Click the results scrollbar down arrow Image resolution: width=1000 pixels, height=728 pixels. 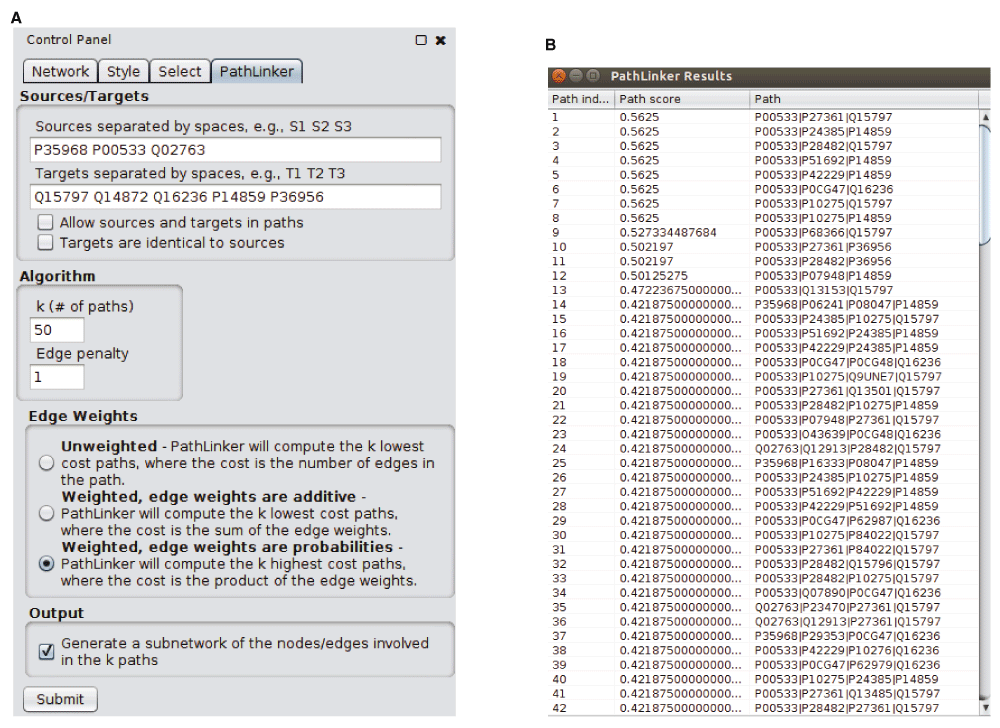[x=985, y=708]
